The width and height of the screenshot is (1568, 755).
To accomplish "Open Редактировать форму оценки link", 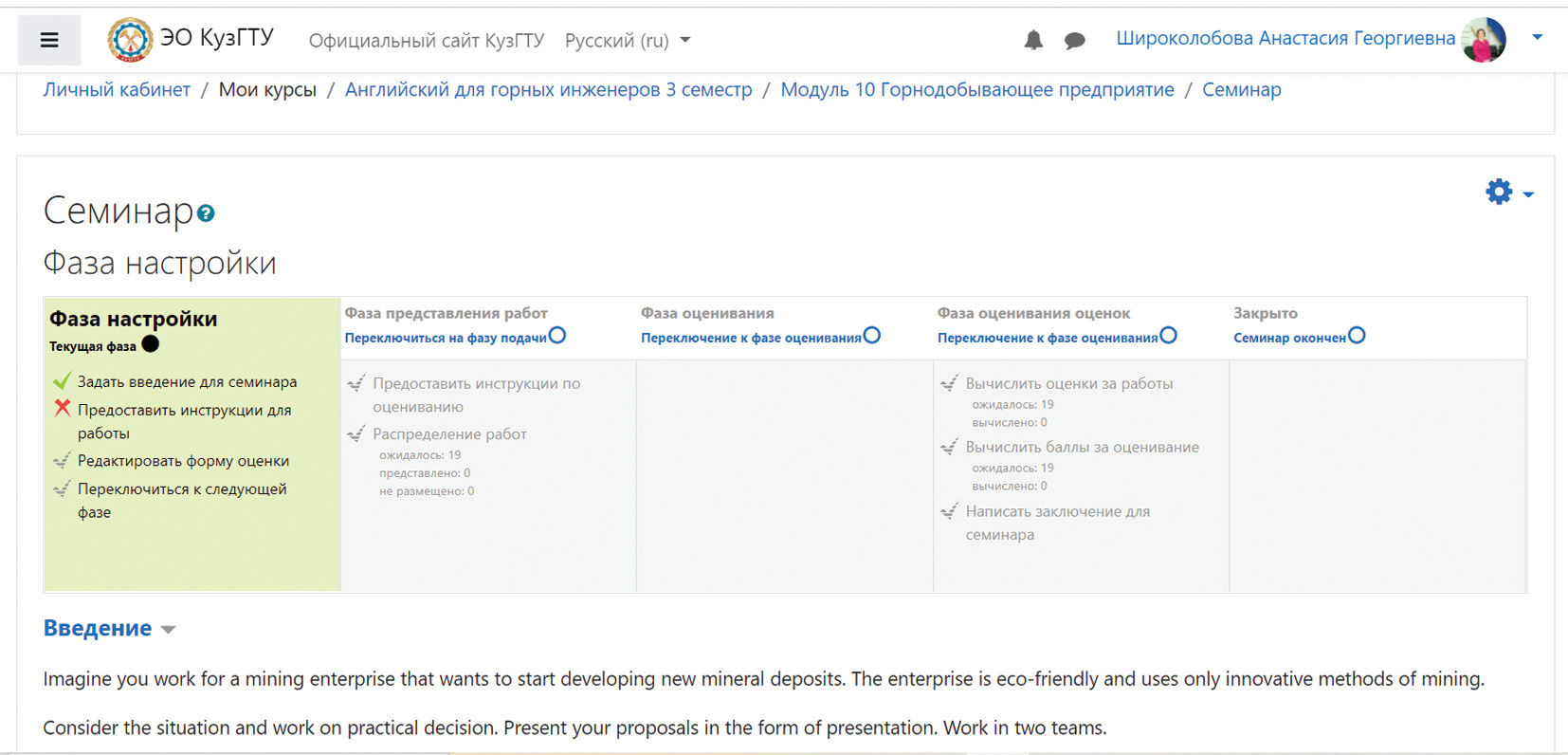I will pos(183,461).
